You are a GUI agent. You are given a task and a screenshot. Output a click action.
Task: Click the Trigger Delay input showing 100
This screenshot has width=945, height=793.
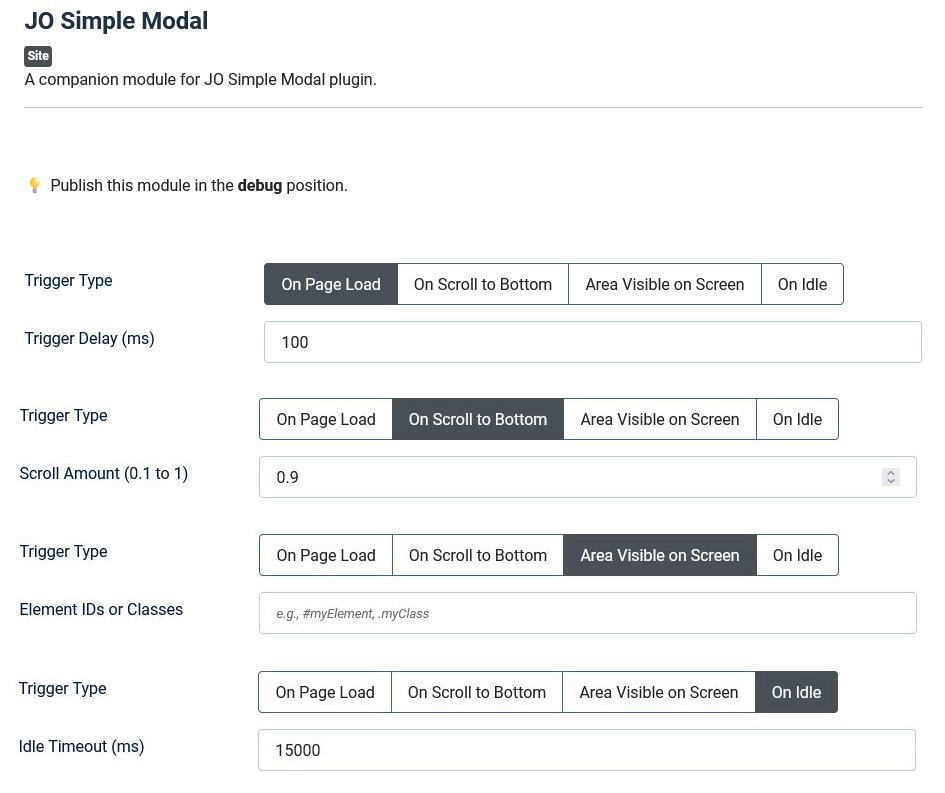tap(592, 341)
